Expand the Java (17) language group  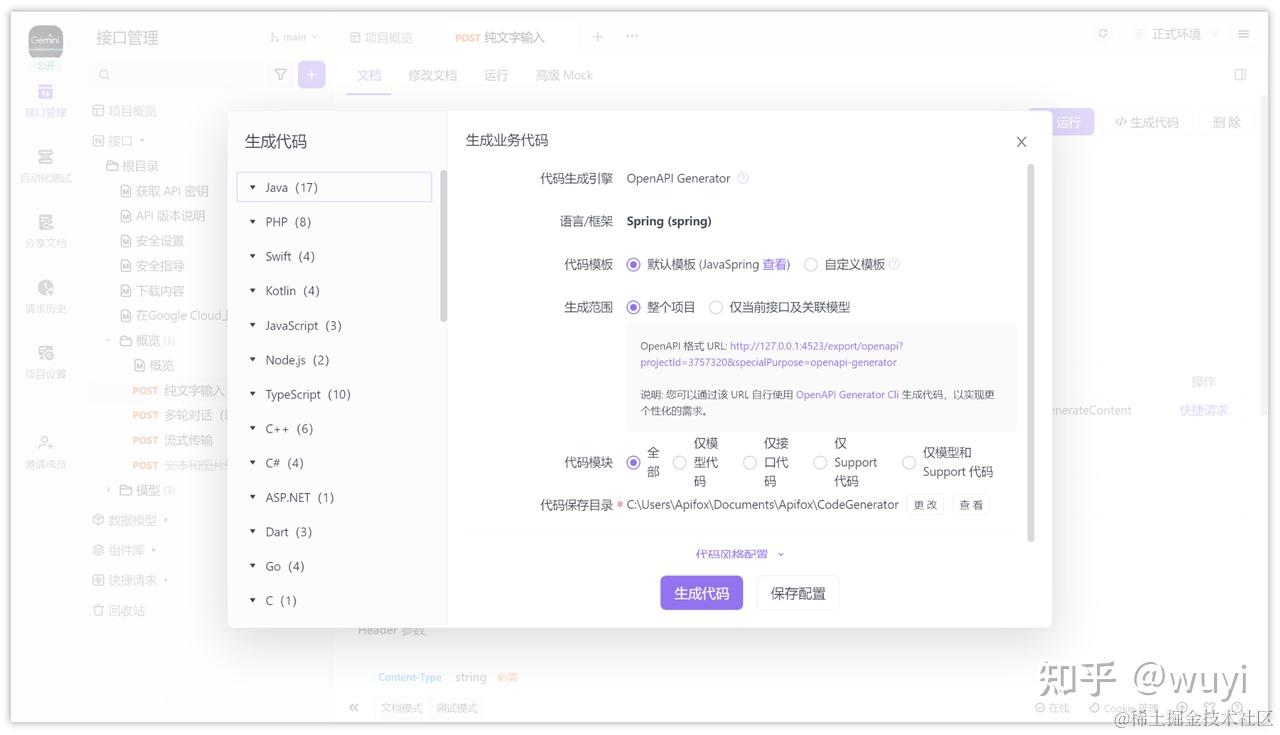coord(334,187)
